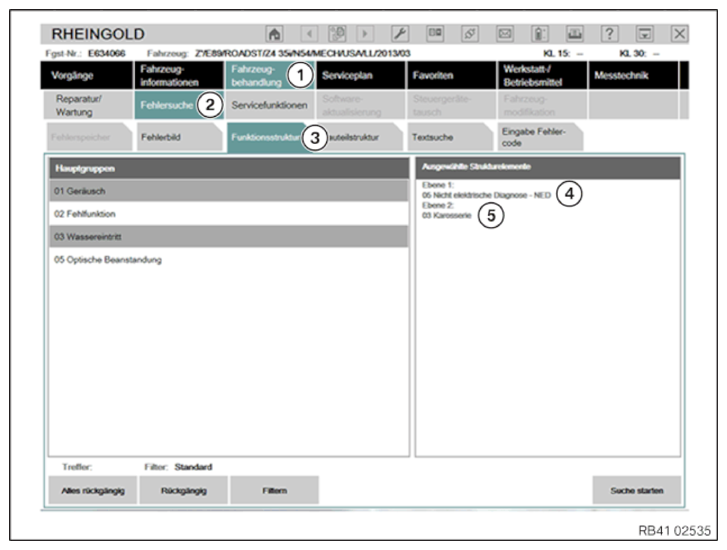Open the Serviceplan menu
This screenshot has width=727, height=550.
[x=360, y=75]
